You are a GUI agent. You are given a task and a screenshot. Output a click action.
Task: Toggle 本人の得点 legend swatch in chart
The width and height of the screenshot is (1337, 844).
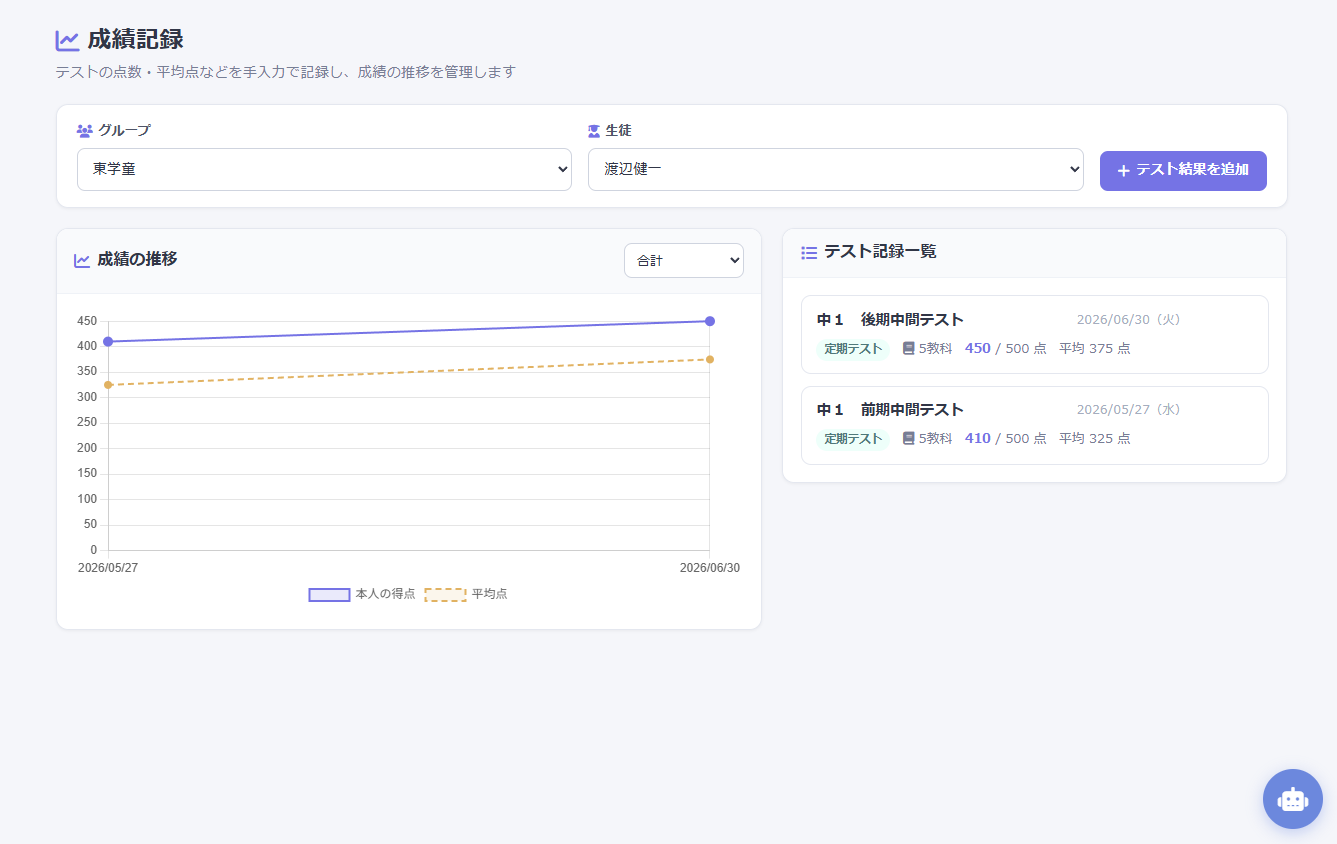click(x=329, y=594)
